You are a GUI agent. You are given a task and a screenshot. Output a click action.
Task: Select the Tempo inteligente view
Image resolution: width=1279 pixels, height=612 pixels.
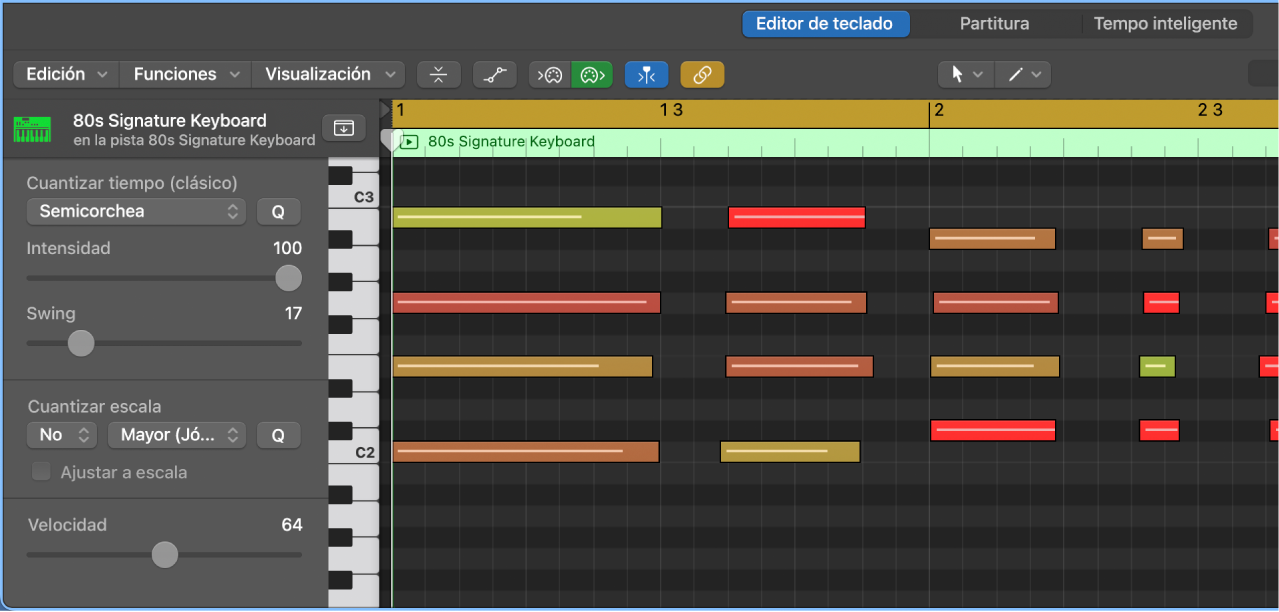pos(1166,23)
